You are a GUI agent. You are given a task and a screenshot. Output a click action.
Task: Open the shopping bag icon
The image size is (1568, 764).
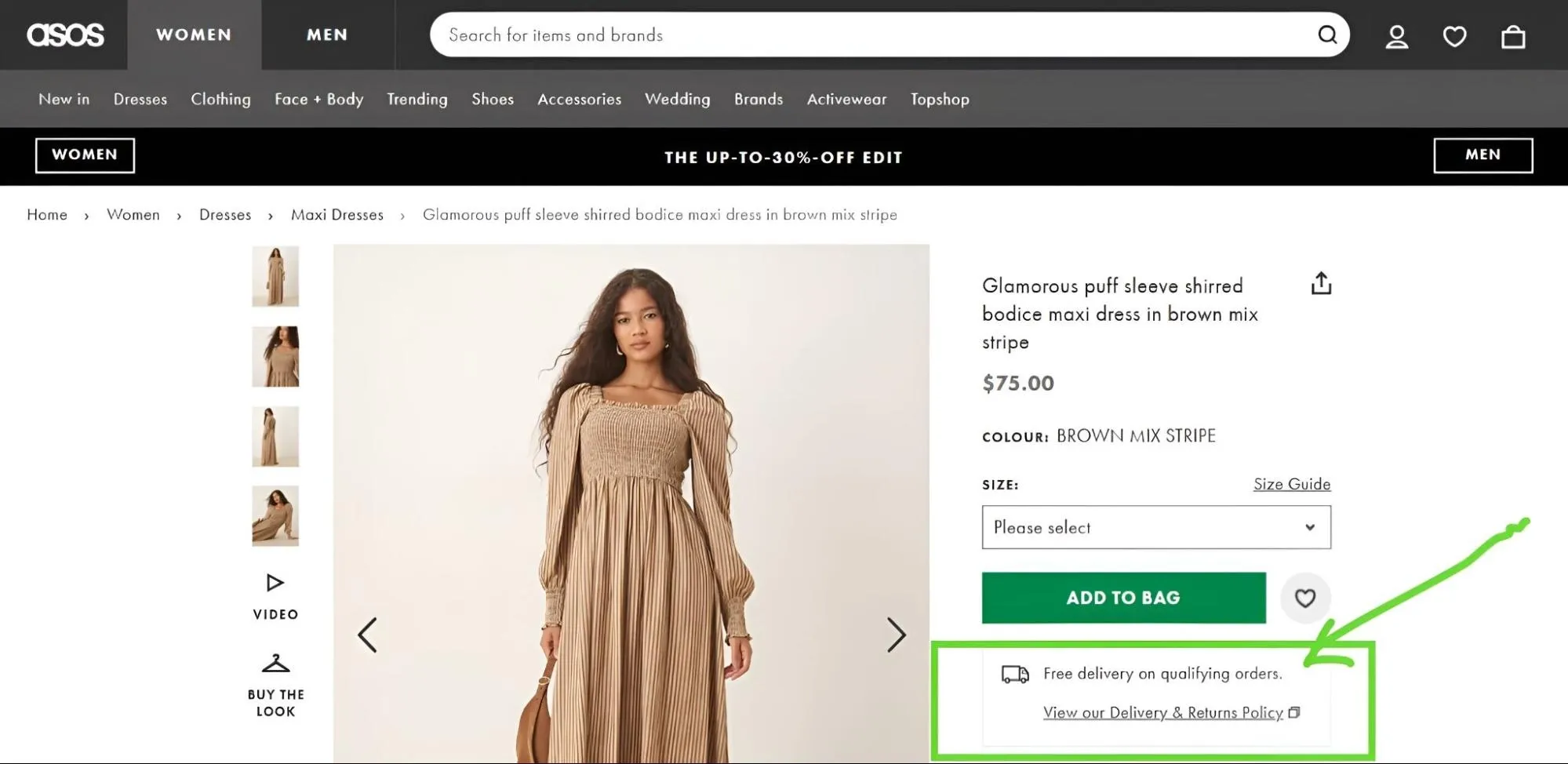pyautogui.click(x=1512, y=36)
